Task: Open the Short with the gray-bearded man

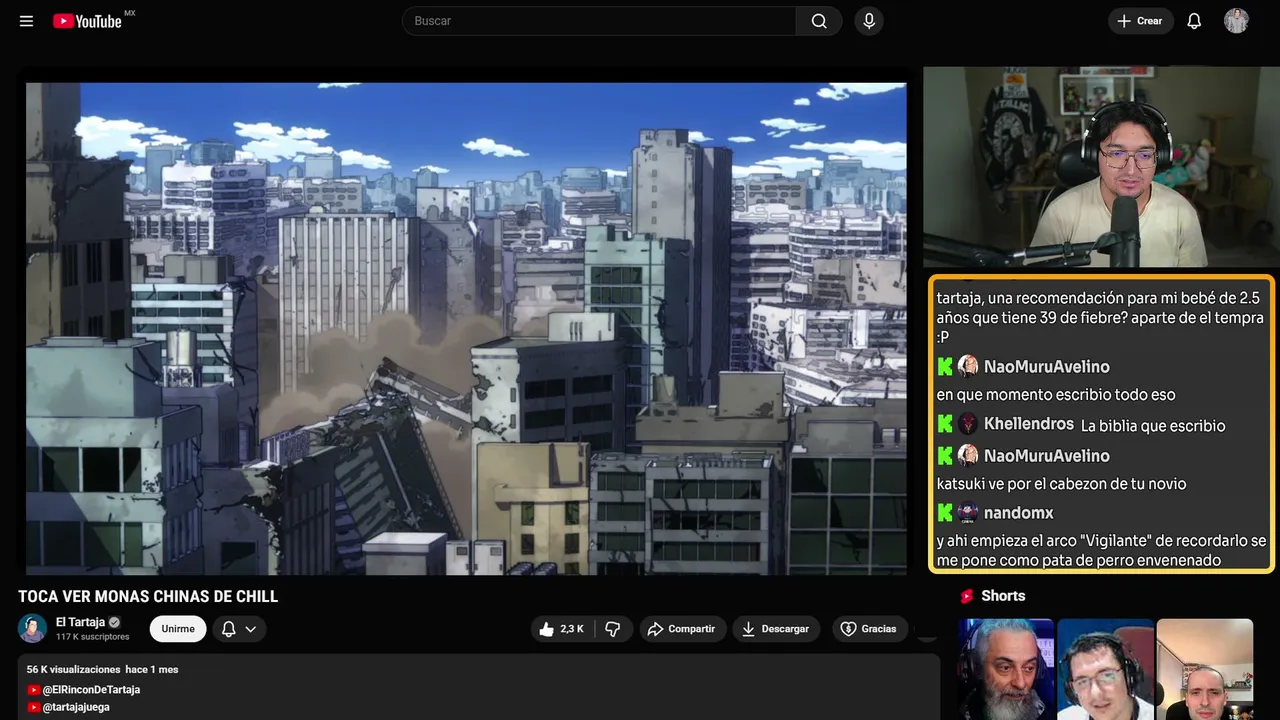Action: point(1005,669)
